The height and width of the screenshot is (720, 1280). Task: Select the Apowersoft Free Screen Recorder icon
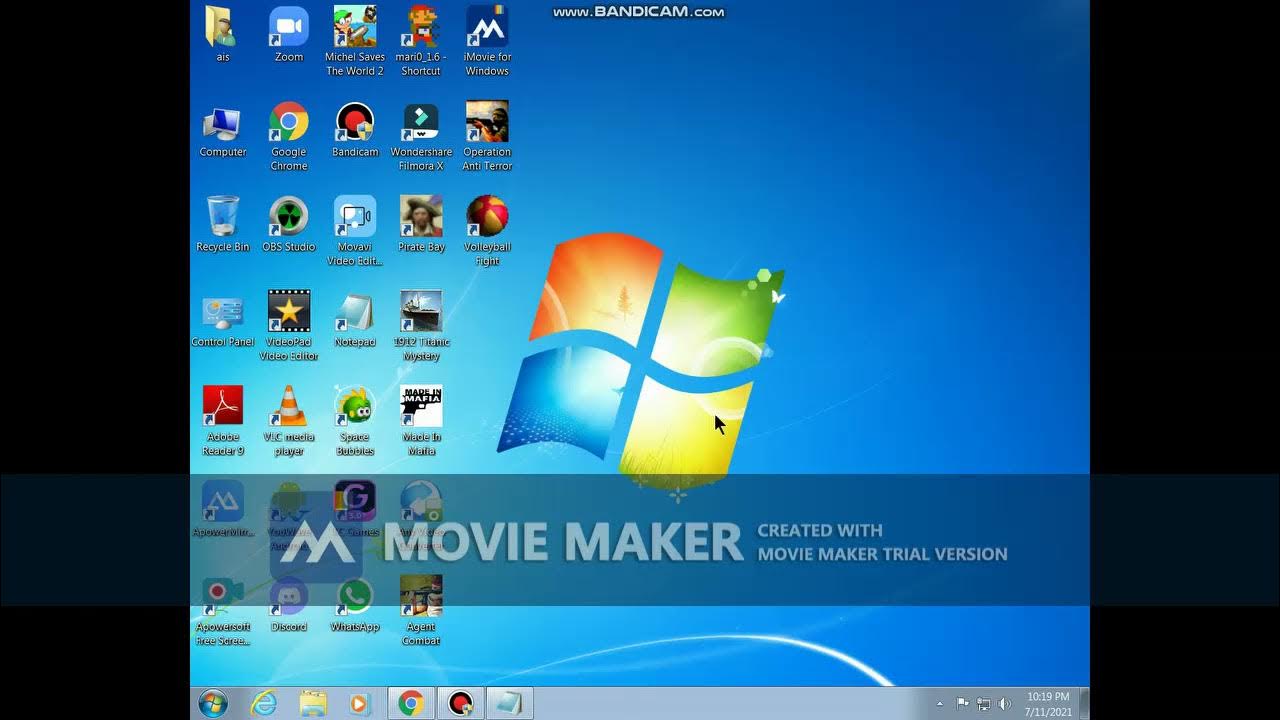tap(222, 612)
